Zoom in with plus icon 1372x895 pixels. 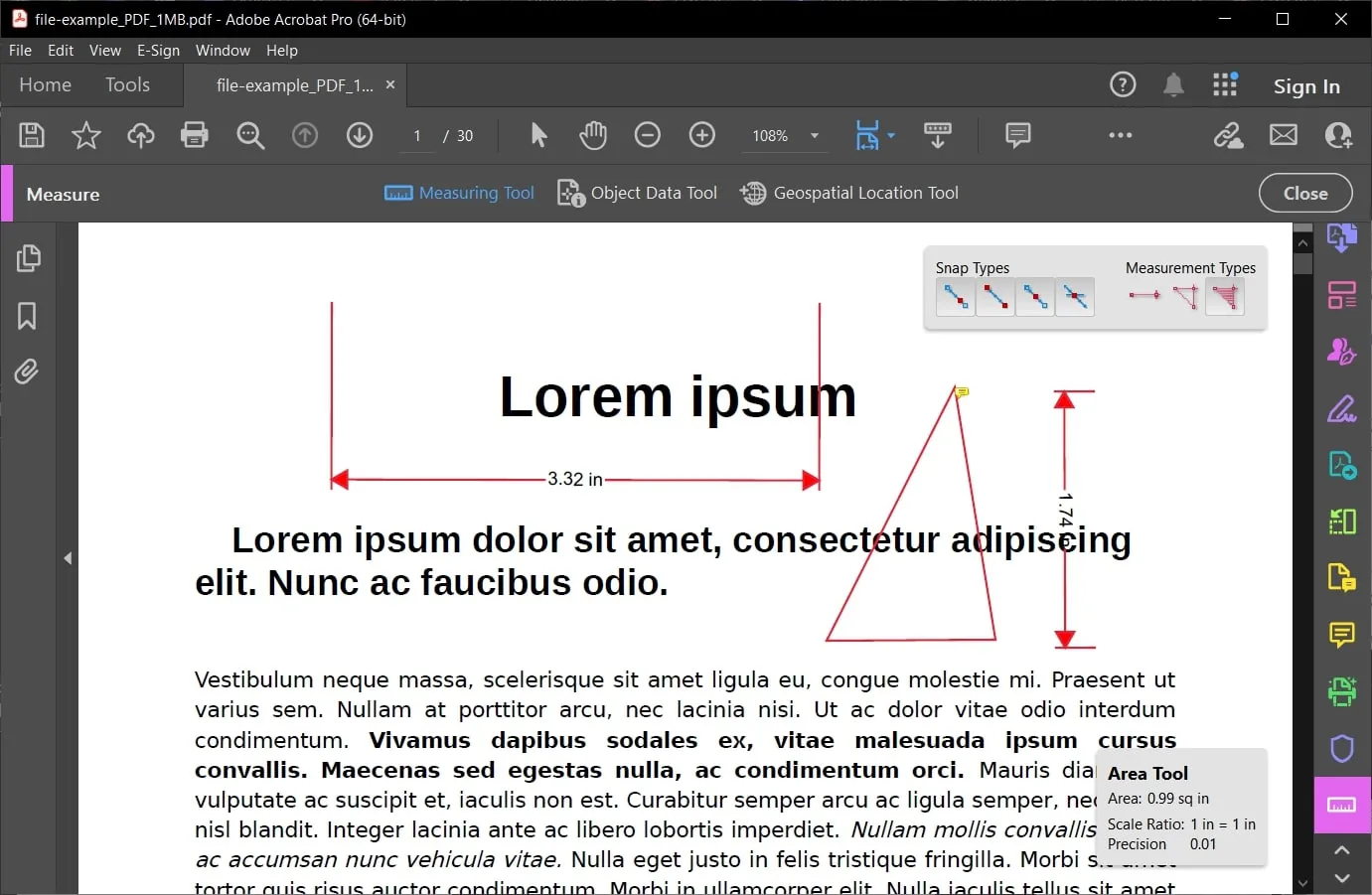702,135
